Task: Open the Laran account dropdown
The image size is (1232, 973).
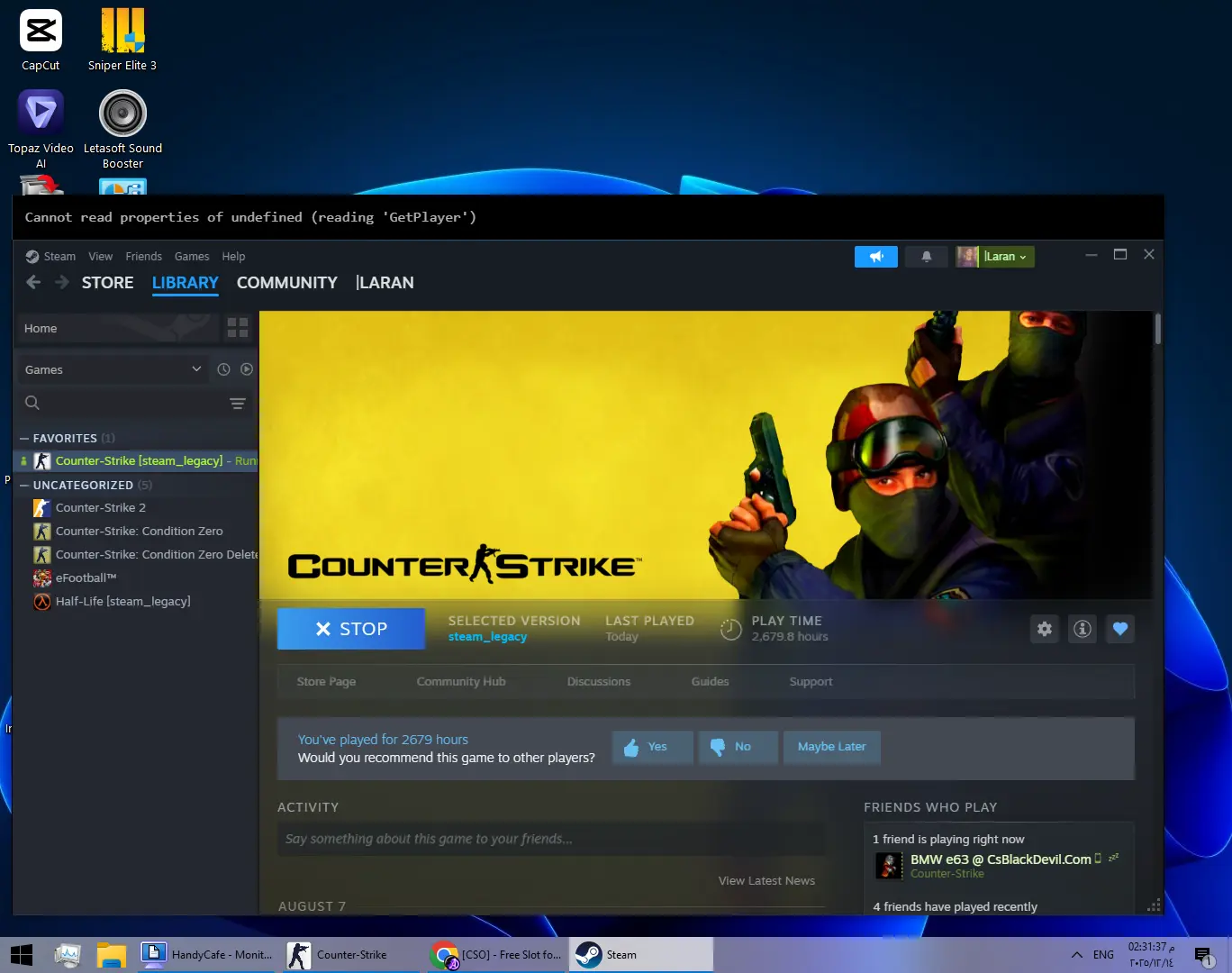Action: point(1006,257)
